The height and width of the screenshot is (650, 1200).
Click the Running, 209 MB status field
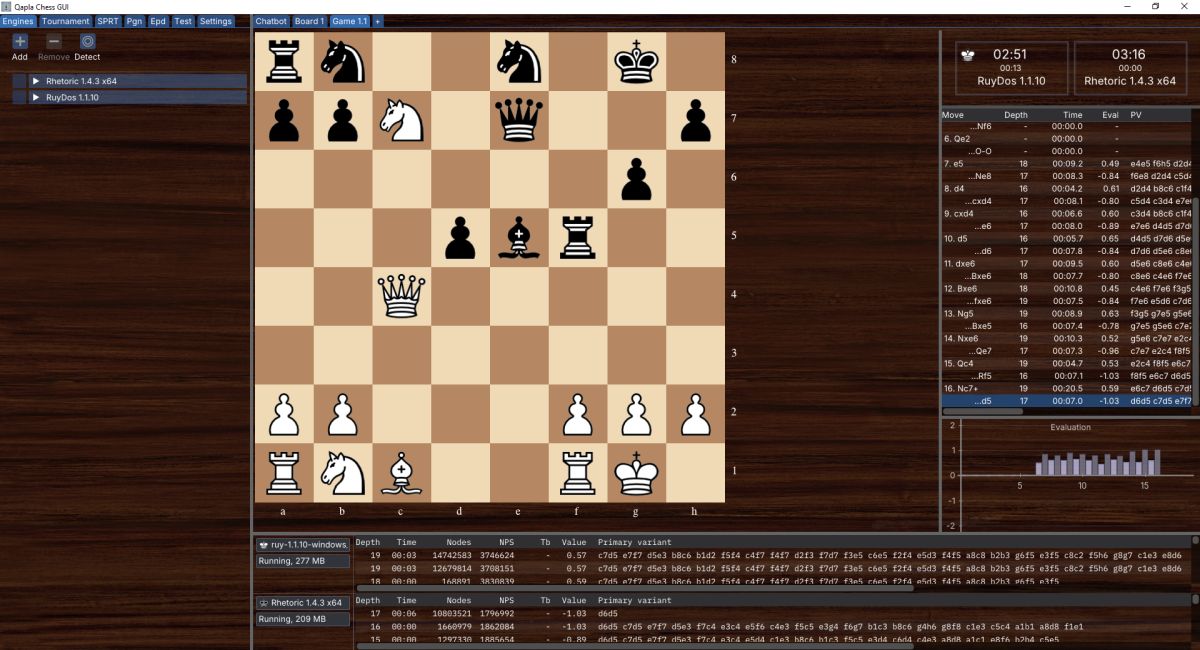(303, 619)
